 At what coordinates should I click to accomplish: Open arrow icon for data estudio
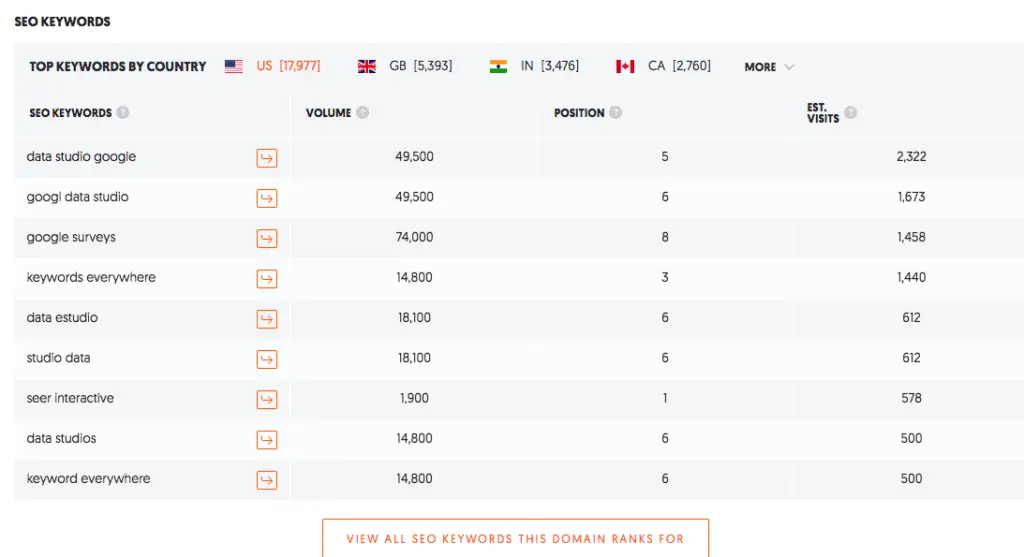coord(266,319)
